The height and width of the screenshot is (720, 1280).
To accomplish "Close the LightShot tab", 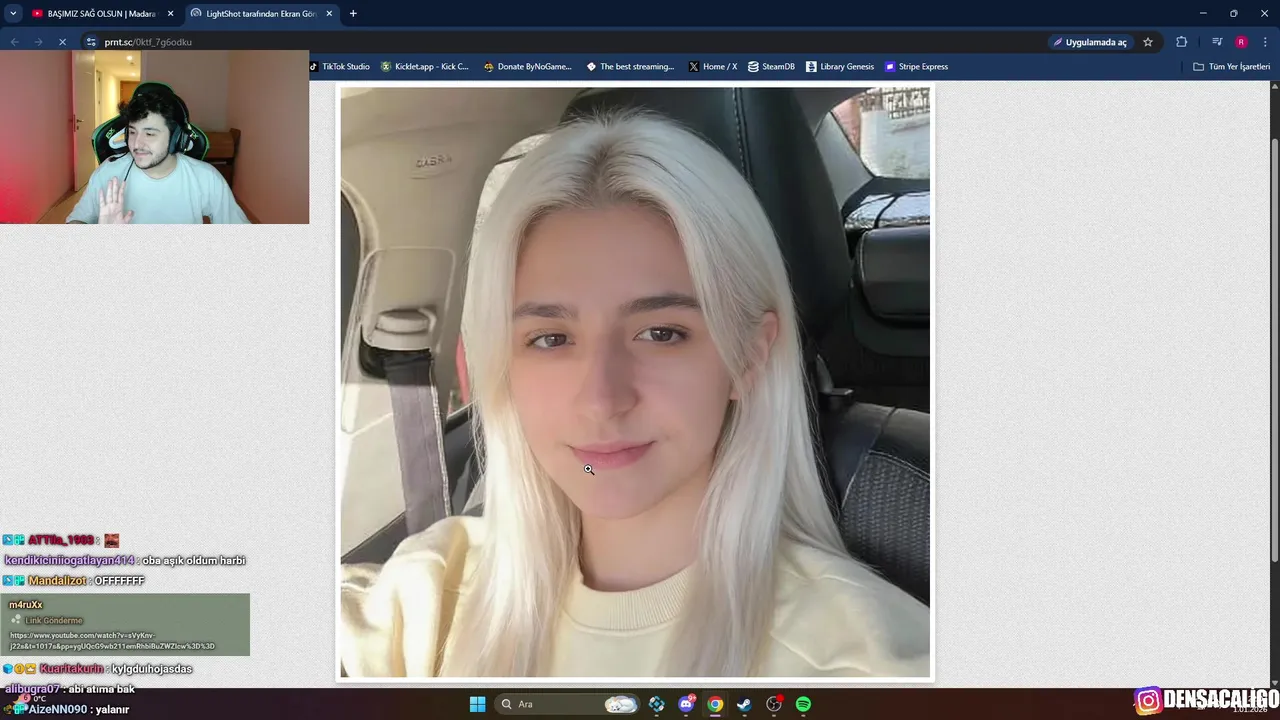I will (329, 13).
